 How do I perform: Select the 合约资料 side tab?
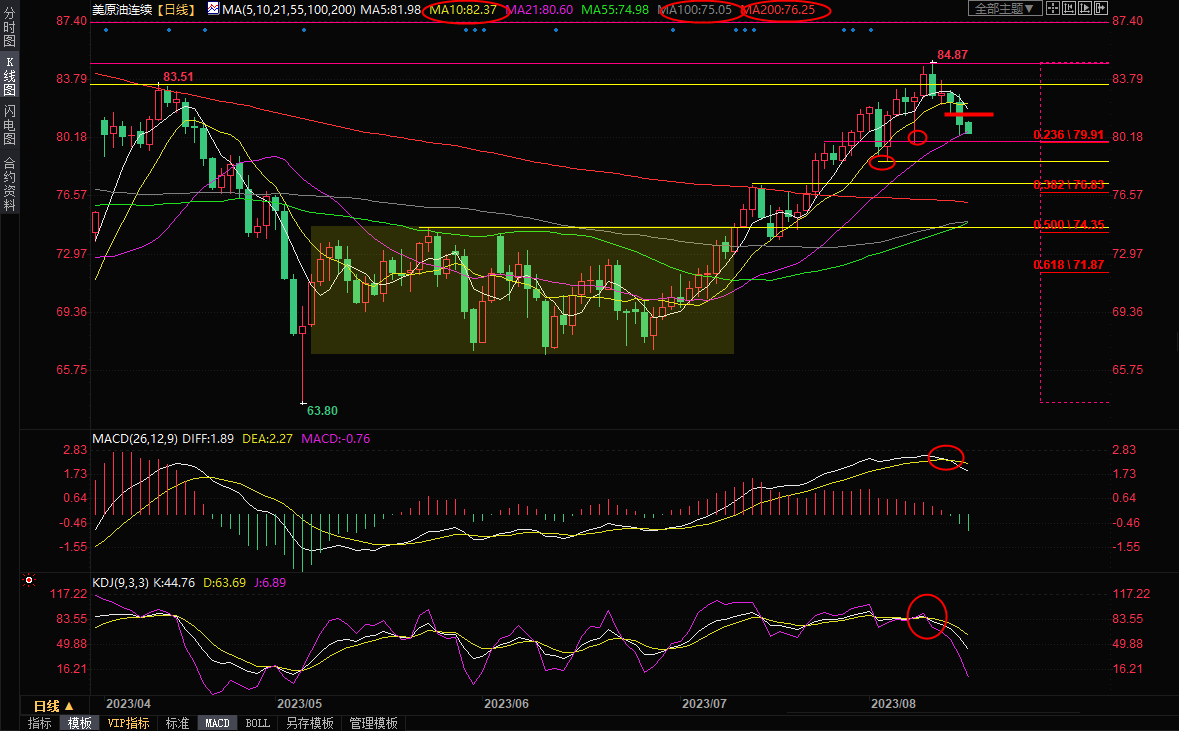point(9,183)
